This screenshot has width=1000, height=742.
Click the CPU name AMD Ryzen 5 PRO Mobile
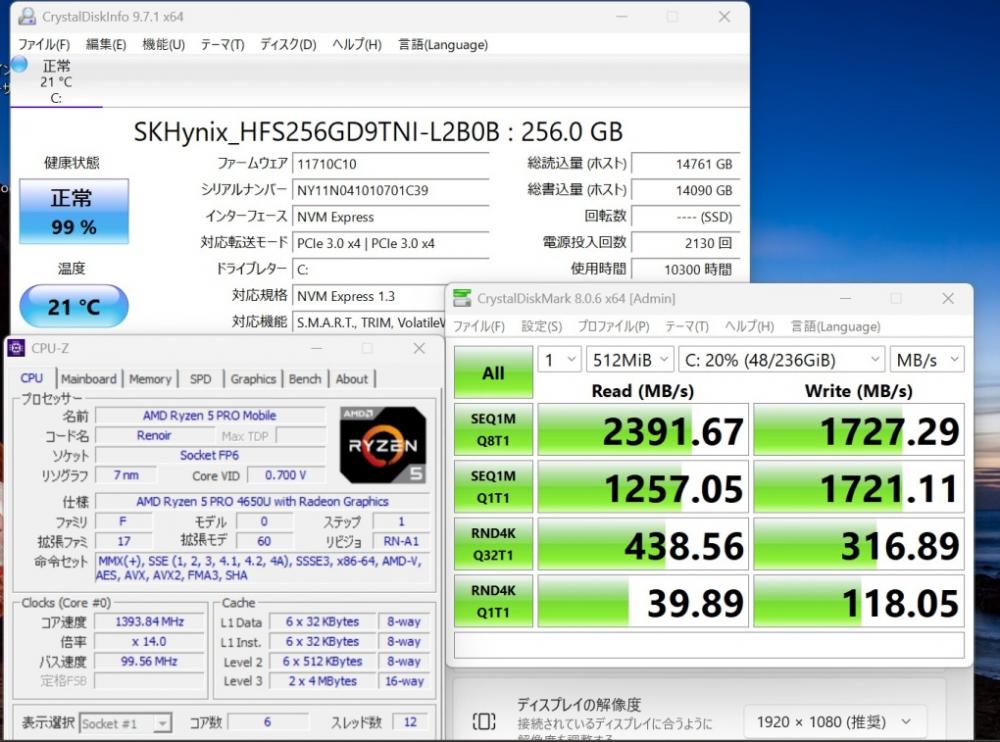coord(209,415)
